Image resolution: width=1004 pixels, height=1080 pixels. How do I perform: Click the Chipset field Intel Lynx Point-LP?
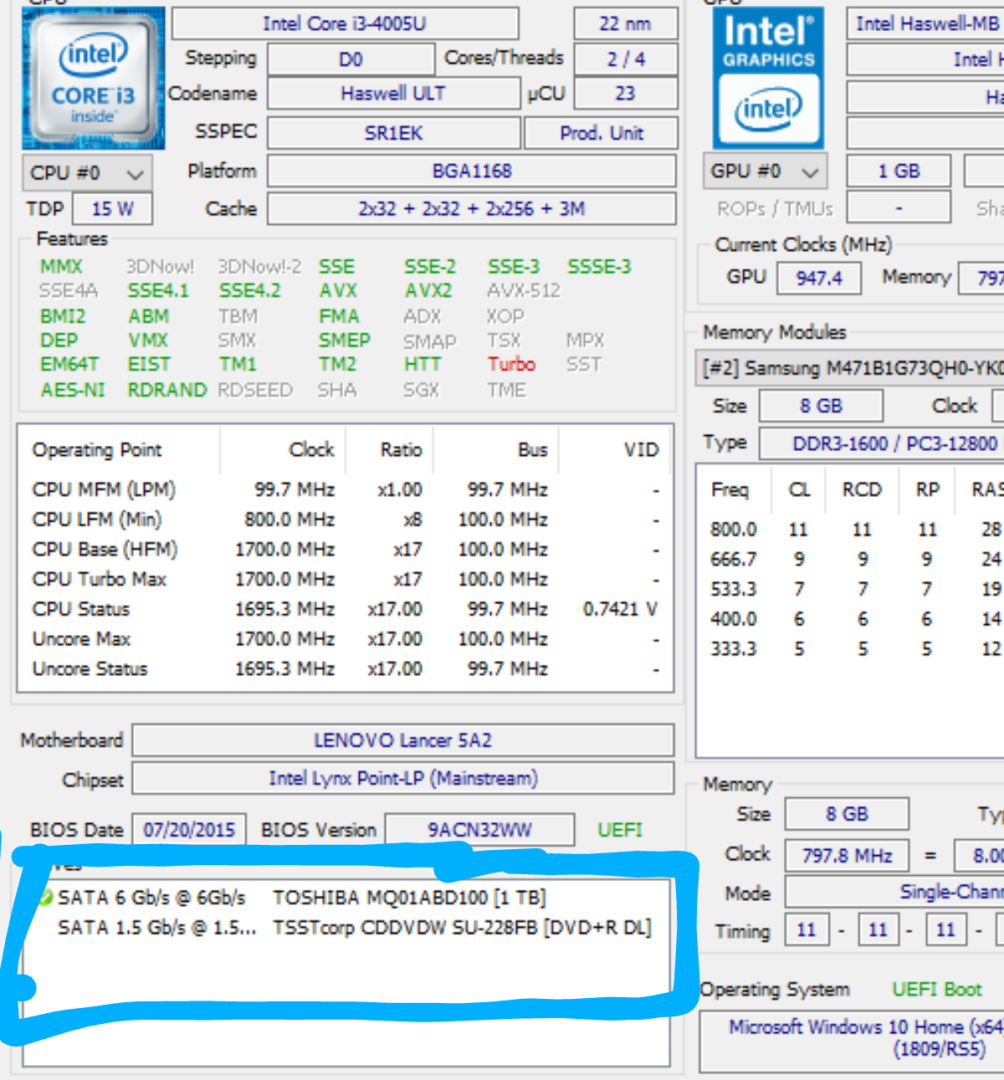[403, 778]
